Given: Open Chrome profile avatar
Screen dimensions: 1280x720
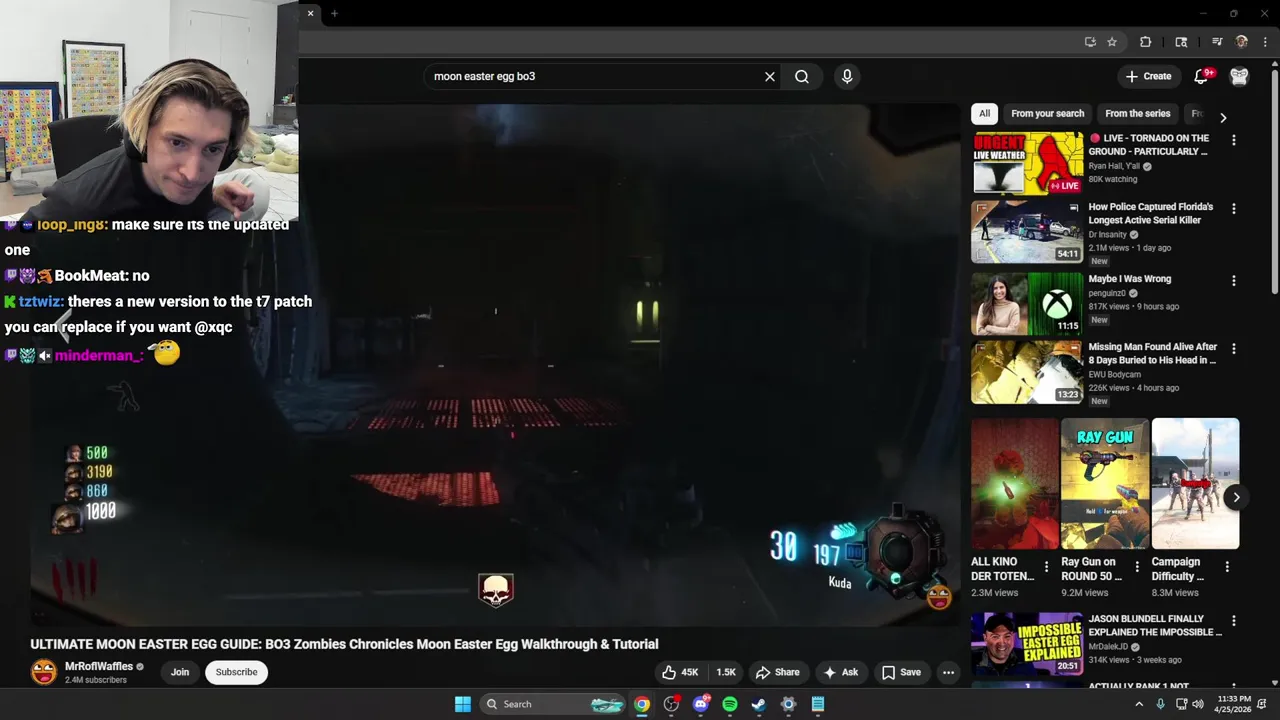Looking at the screenshot, I should pos(1242,42).
